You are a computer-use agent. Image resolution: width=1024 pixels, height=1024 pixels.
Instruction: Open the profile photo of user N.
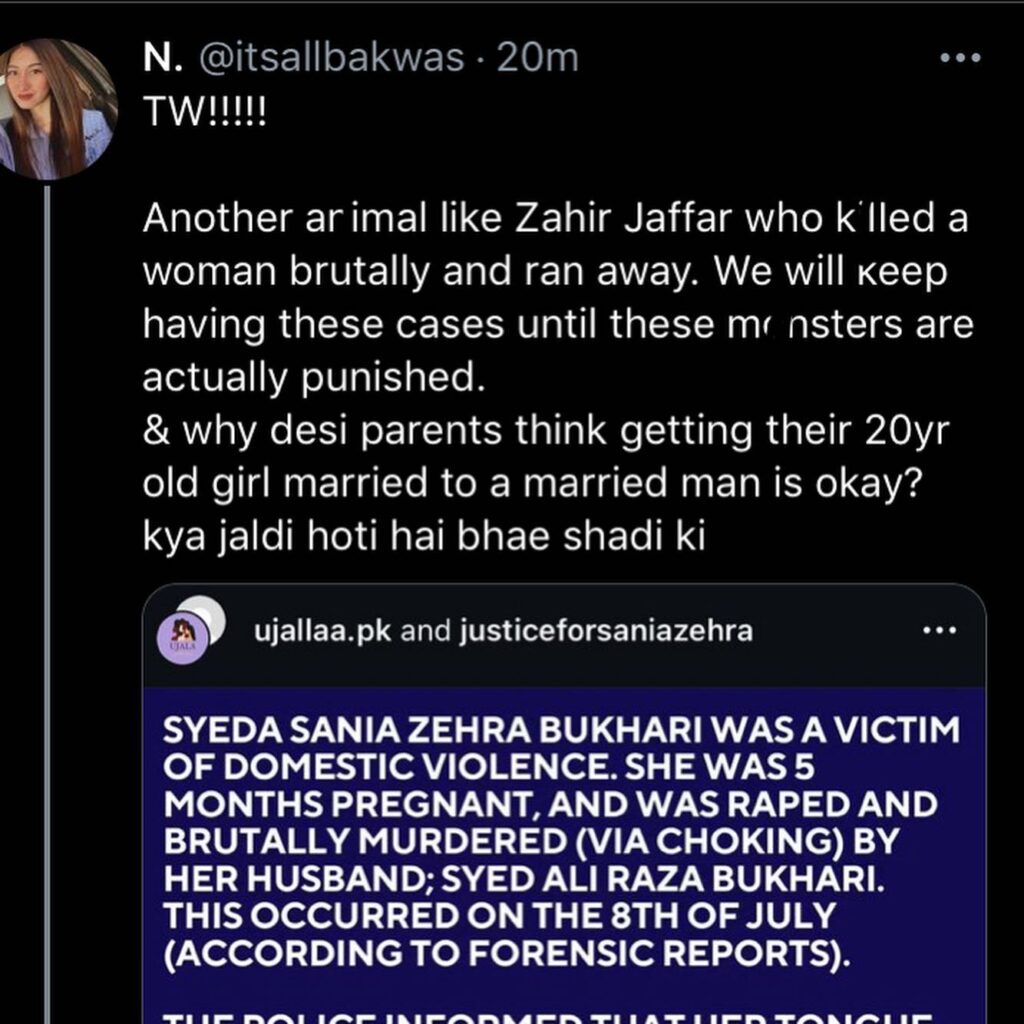coord(57,109)
